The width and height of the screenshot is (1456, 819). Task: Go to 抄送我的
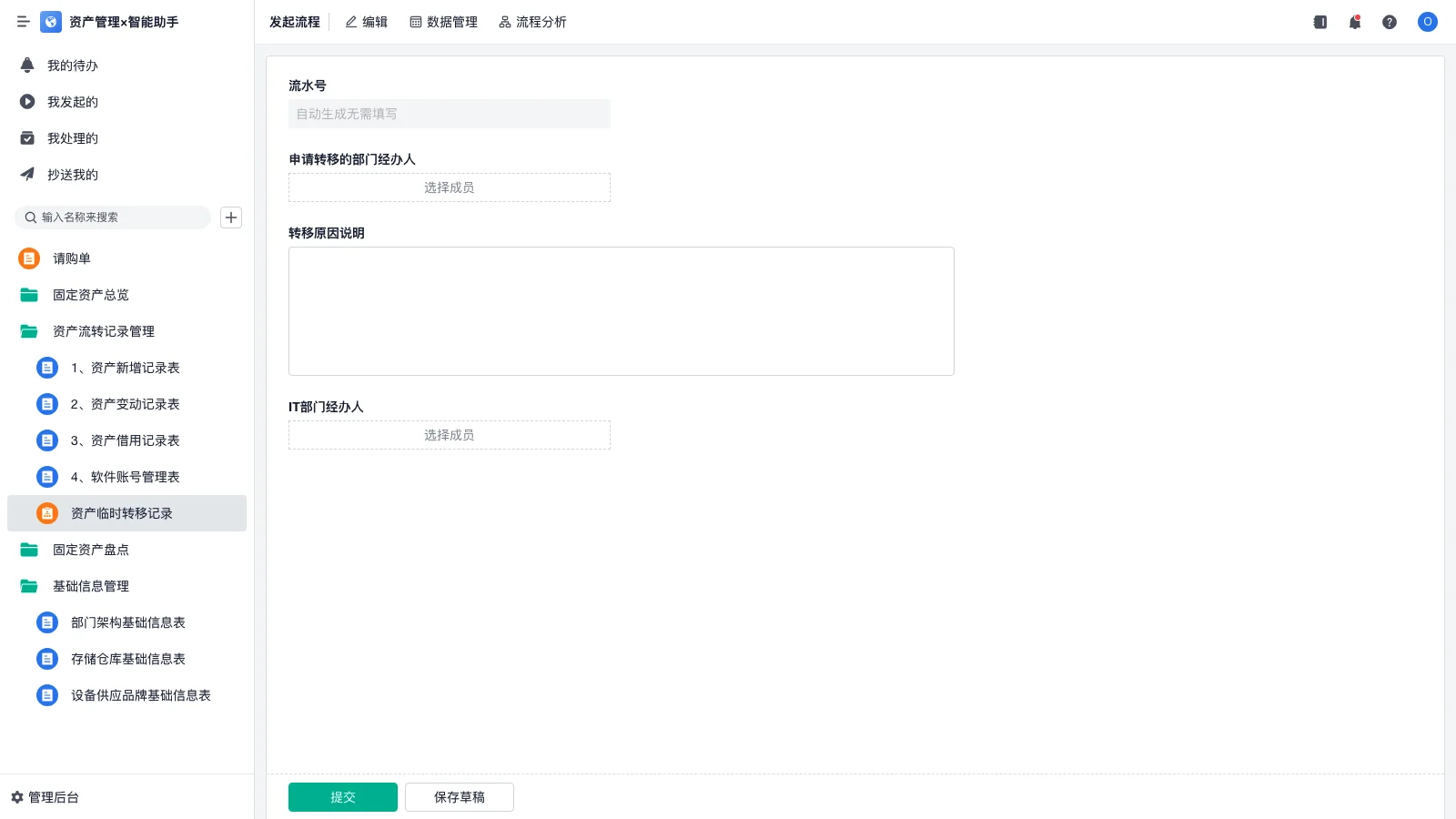coord(126,175)
